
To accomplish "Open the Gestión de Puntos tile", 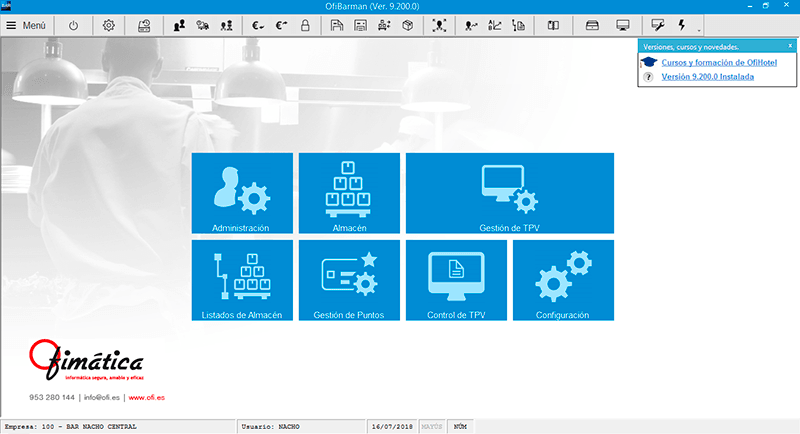I will click(349, 281).
